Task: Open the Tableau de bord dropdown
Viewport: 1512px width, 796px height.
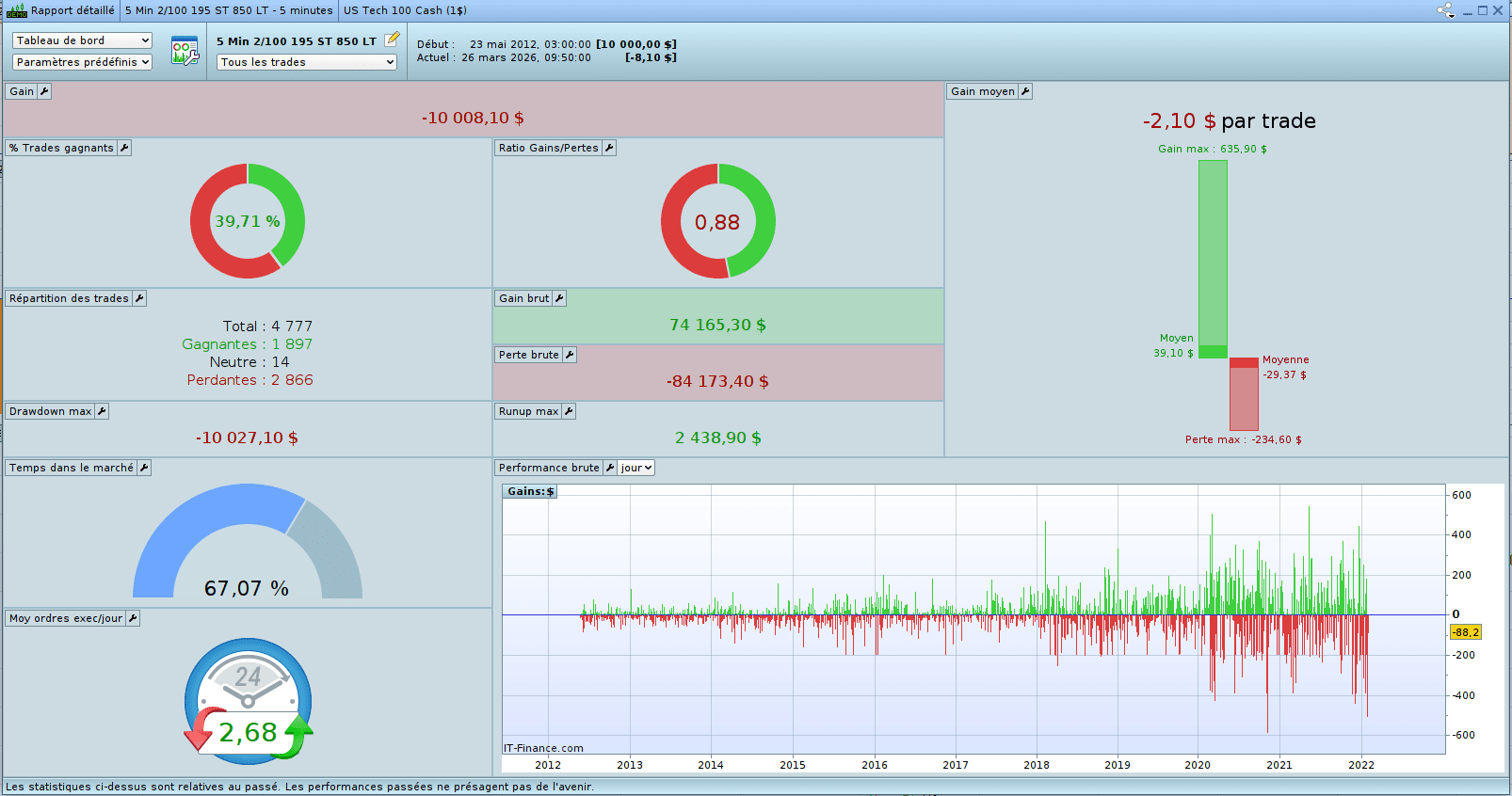Action: [82, 40]
